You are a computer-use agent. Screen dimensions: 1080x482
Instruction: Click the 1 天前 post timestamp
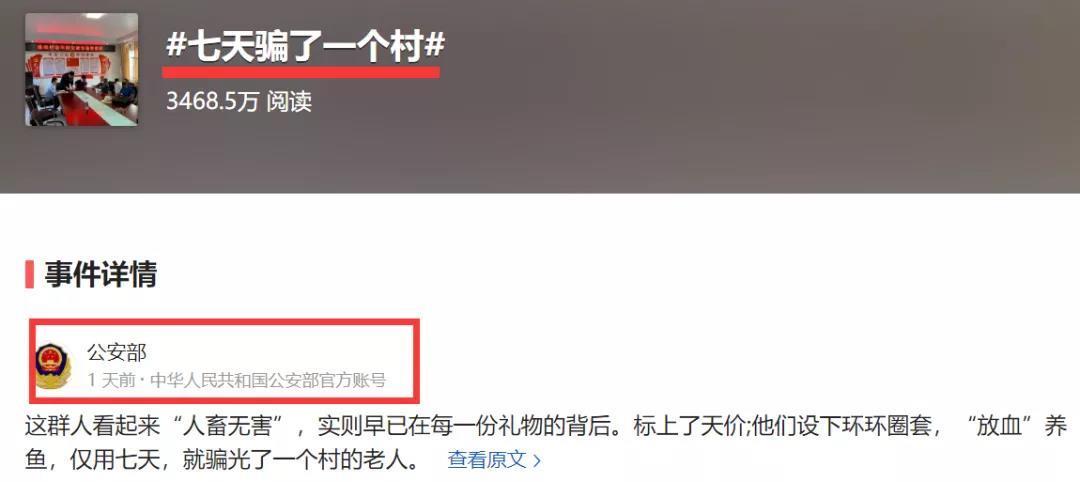pos(112,380)
